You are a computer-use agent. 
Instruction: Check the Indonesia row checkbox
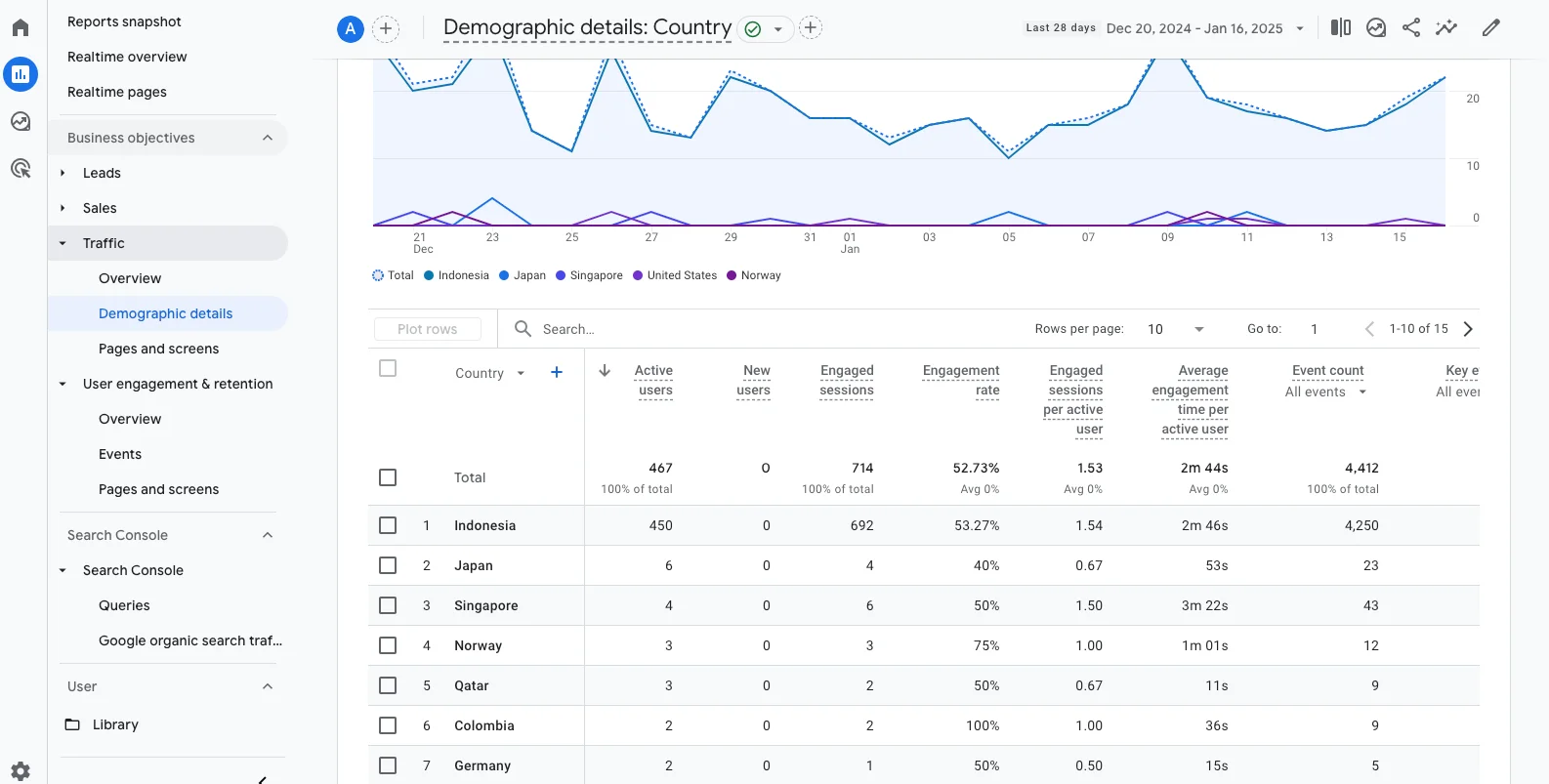pyautogui.click(x=388, y=525)
